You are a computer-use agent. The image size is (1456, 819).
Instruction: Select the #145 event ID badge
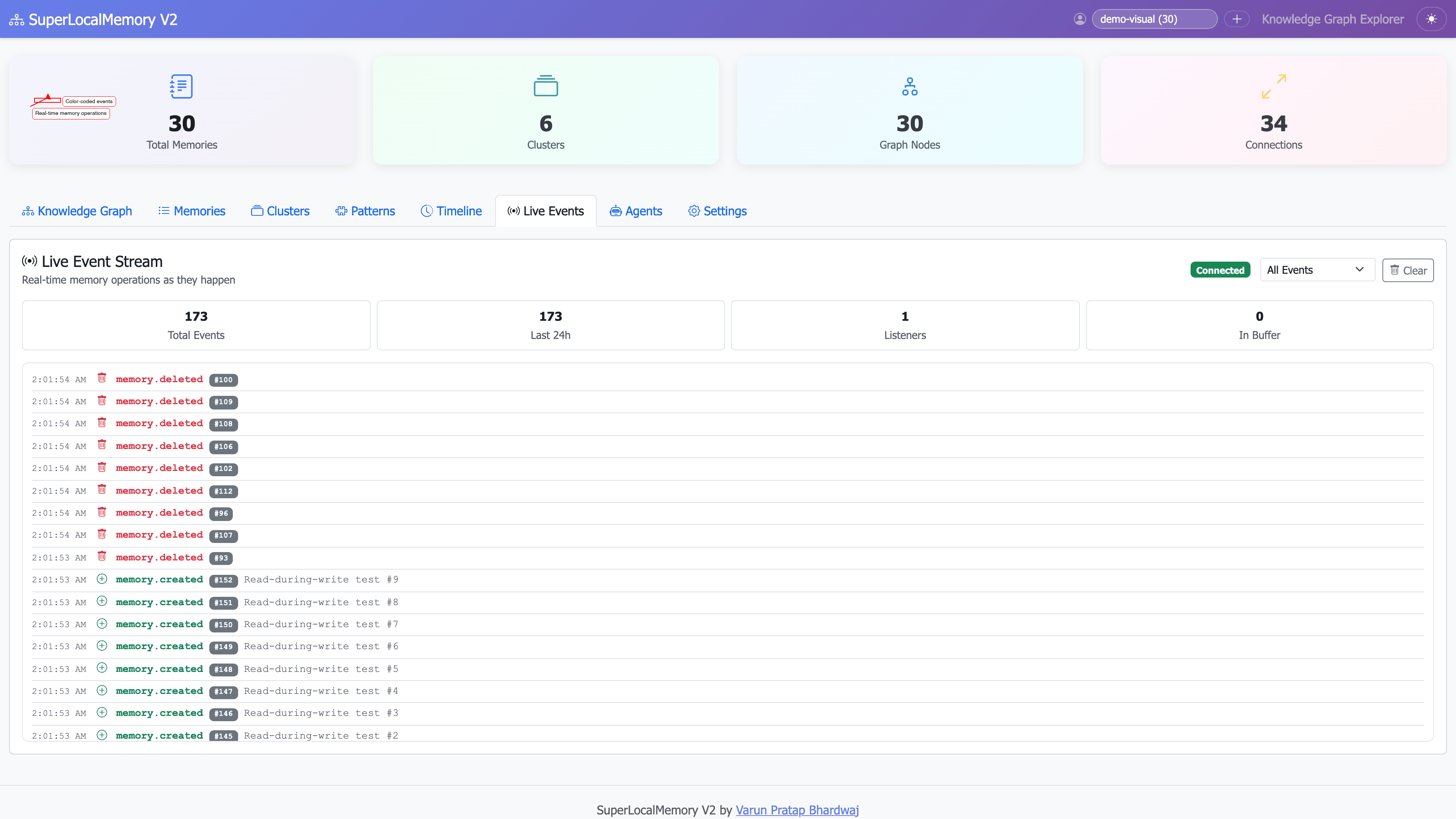tap(224, 735)
